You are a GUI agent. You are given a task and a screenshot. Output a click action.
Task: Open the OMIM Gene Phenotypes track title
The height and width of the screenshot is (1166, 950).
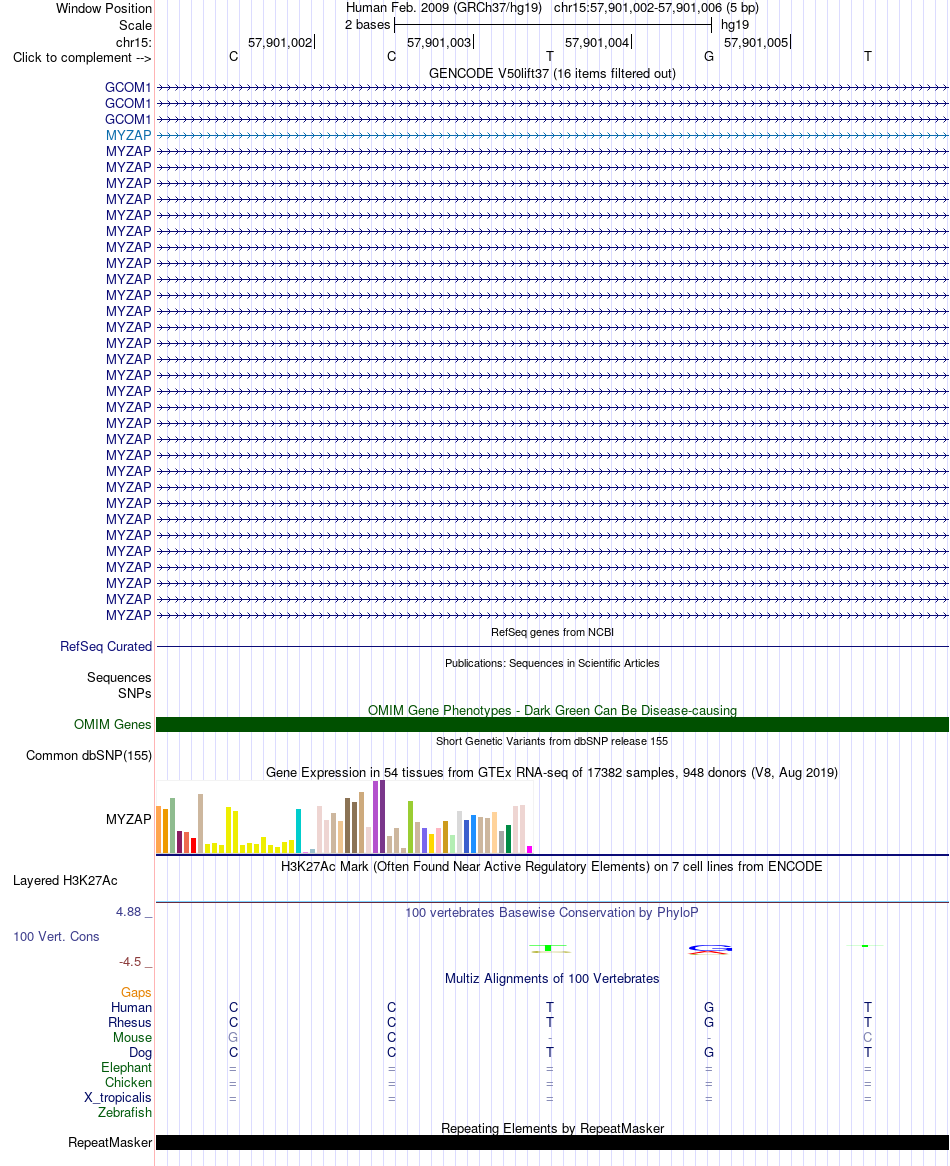[x=552, y=710]
